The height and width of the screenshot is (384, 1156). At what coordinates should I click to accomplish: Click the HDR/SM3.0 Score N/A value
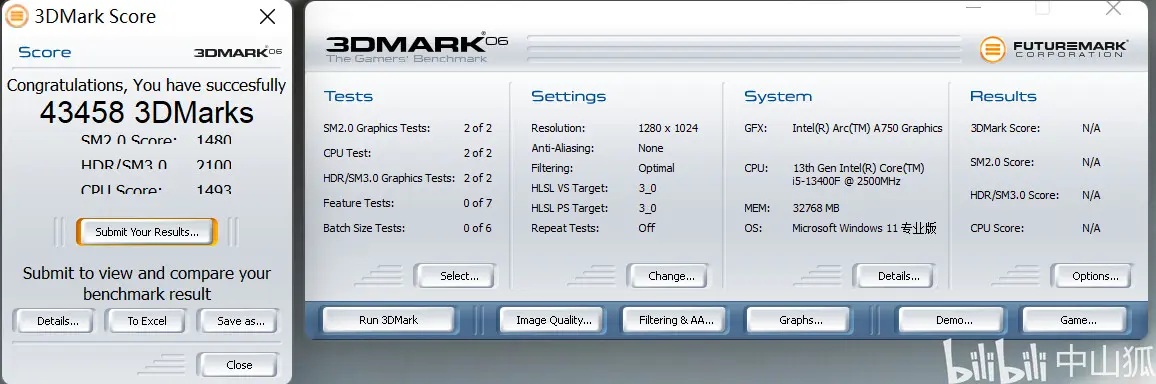click(x=1090, y=195)
